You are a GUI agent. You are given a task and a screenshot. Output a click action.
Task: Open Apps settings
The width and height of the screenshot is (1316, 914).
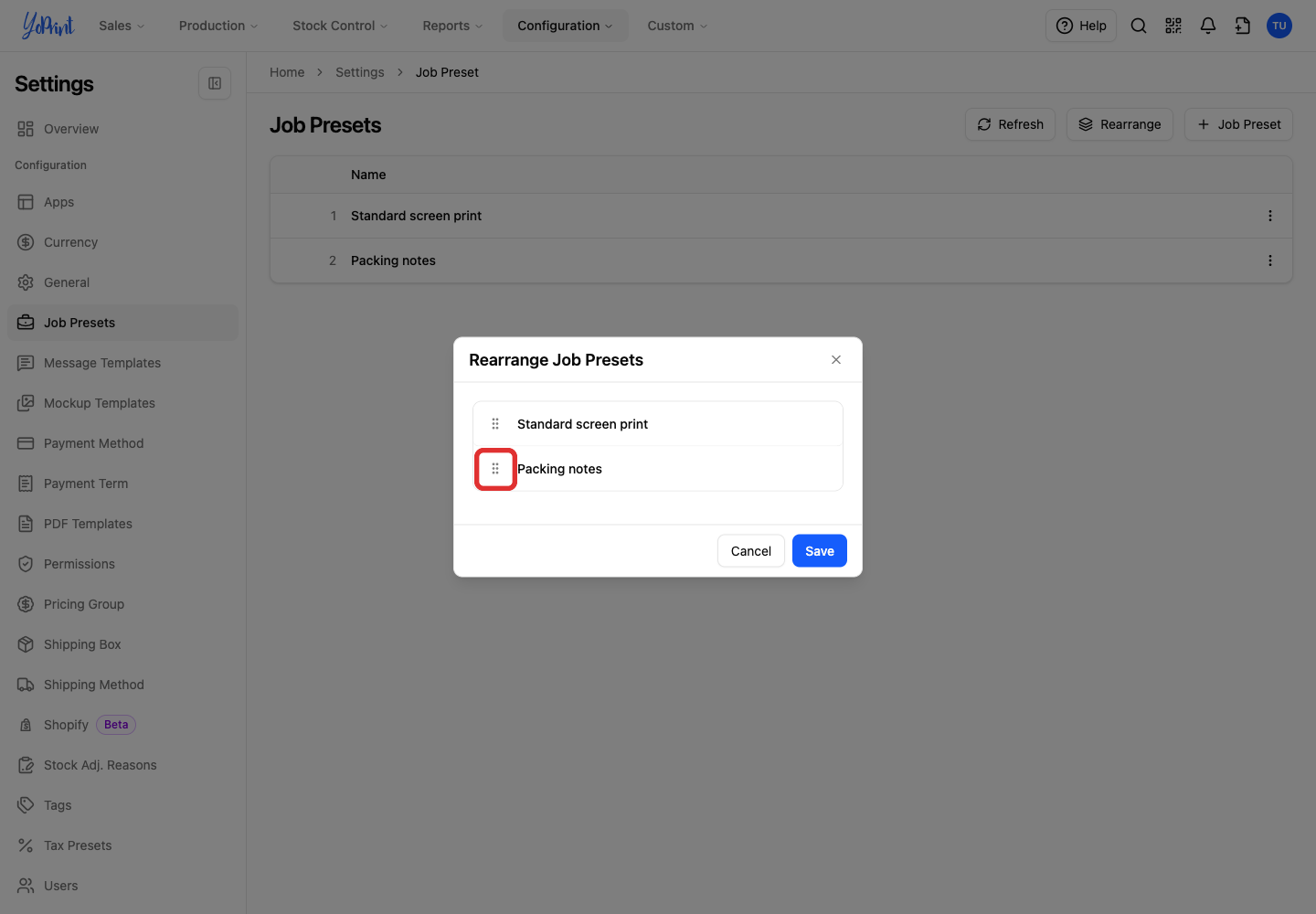click(122, 202)
